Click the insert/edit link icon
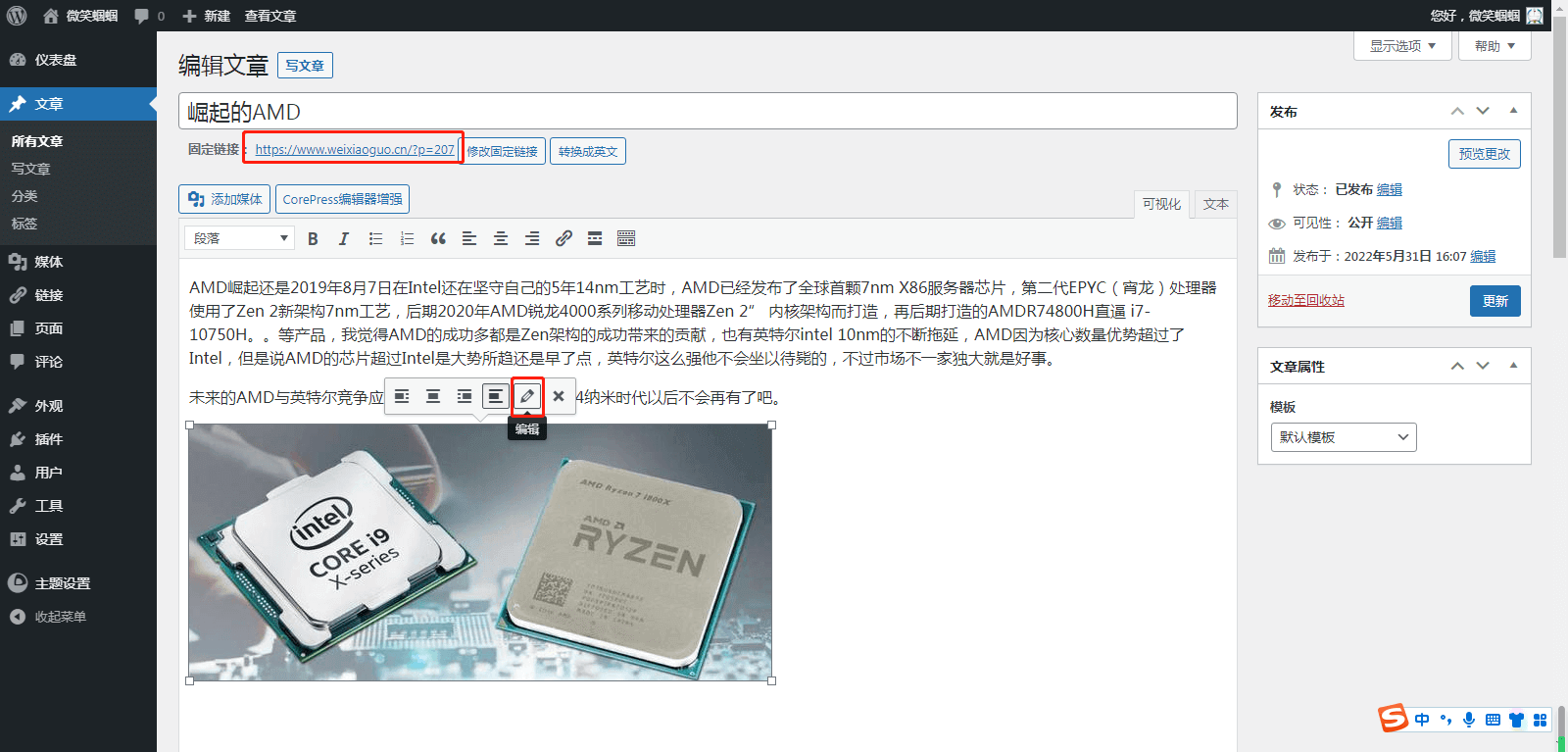This screenshot has height=752, width=1568. click(x=563, y=238)
